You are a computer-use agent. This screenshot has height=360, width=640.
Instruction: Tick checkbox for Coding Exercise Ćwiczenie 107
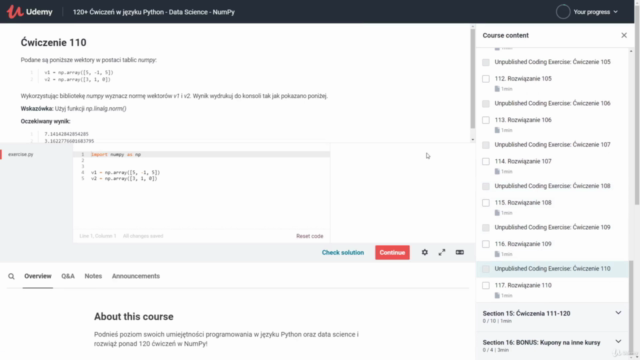(x=486, y=145)
